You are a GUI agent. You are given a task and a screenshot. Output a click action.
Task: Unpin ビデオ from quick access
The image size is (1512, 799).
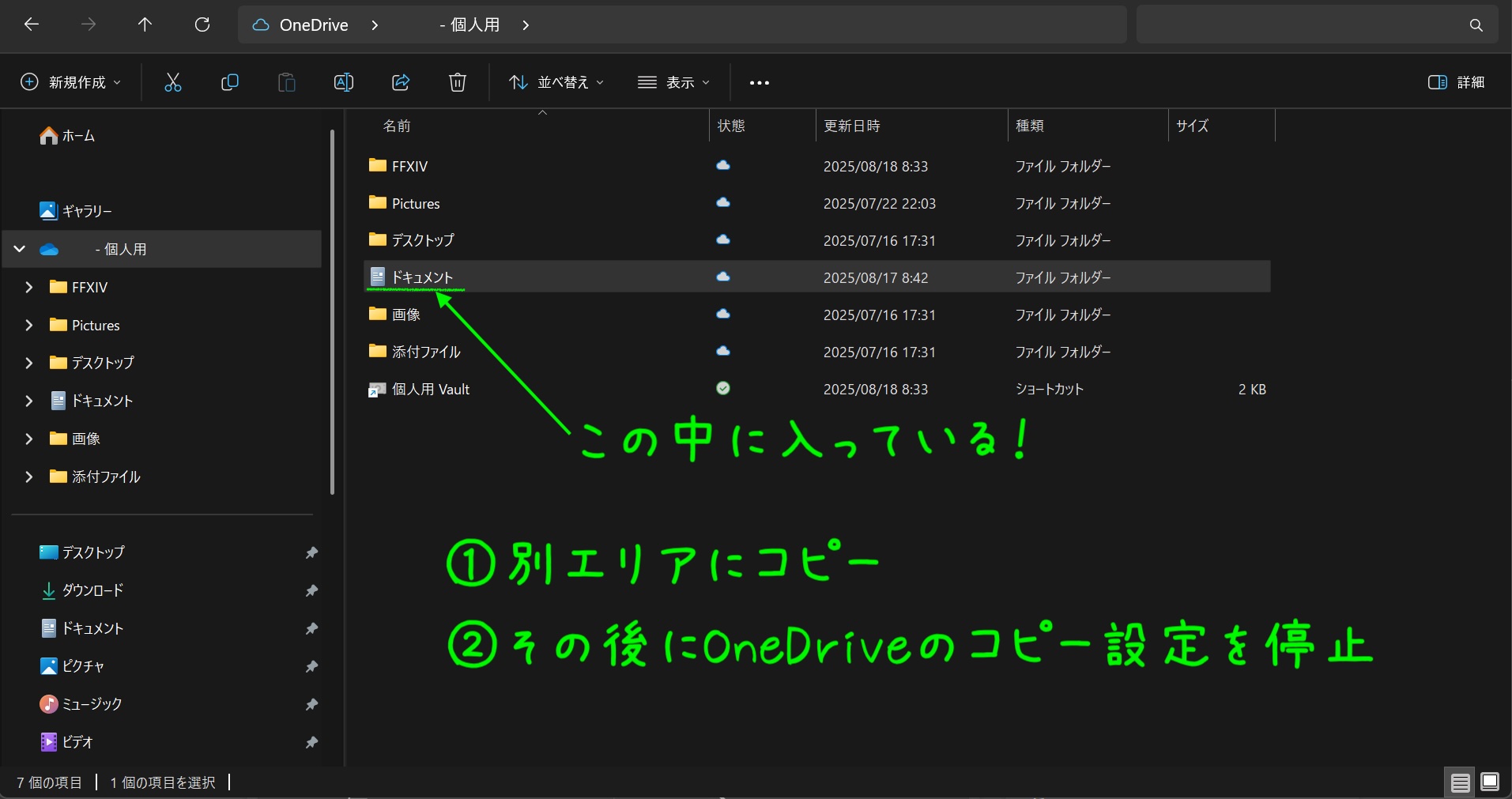click(311, 742)
